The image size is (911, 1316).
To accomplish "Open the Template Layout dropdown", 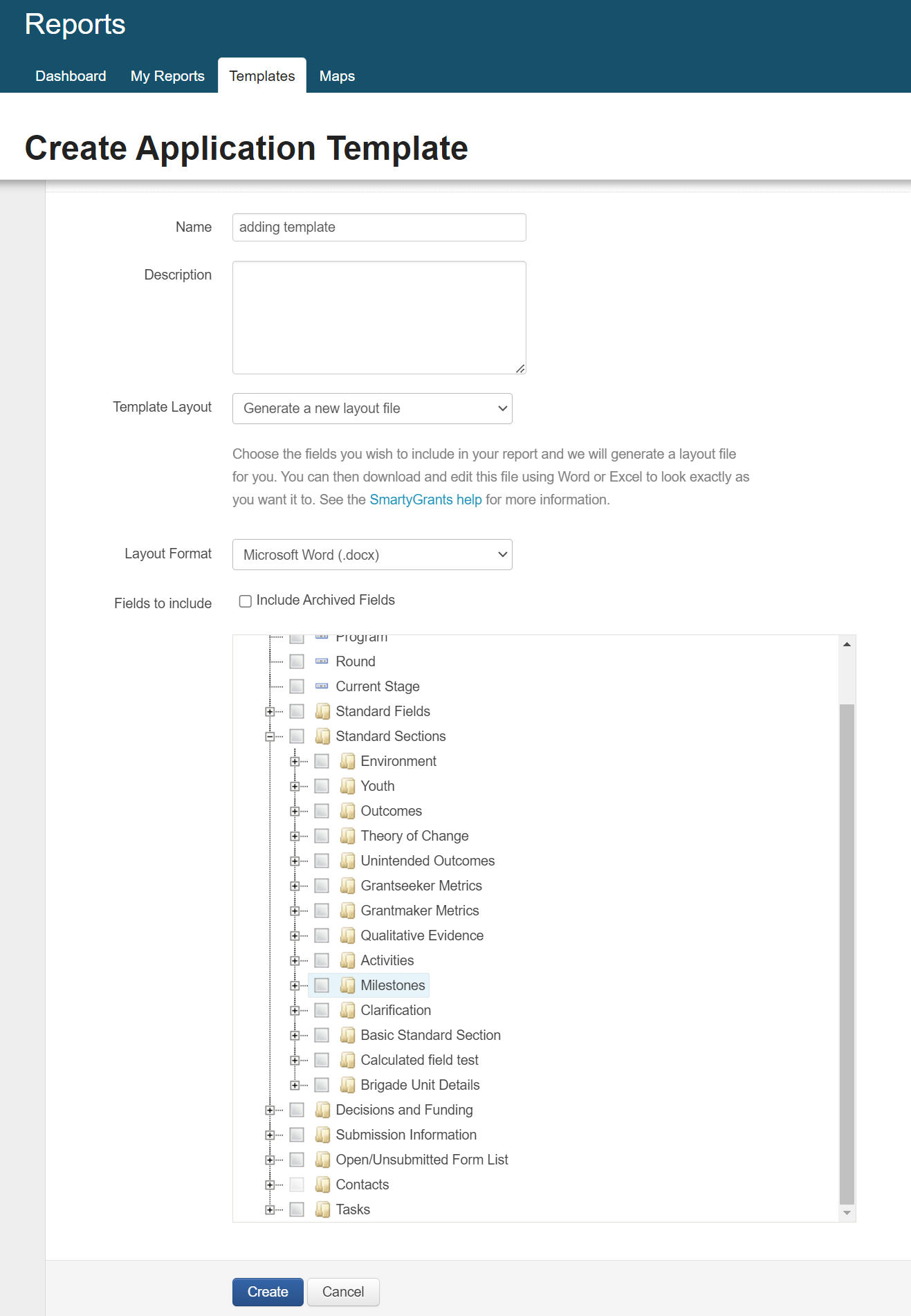I will [372, 408].
